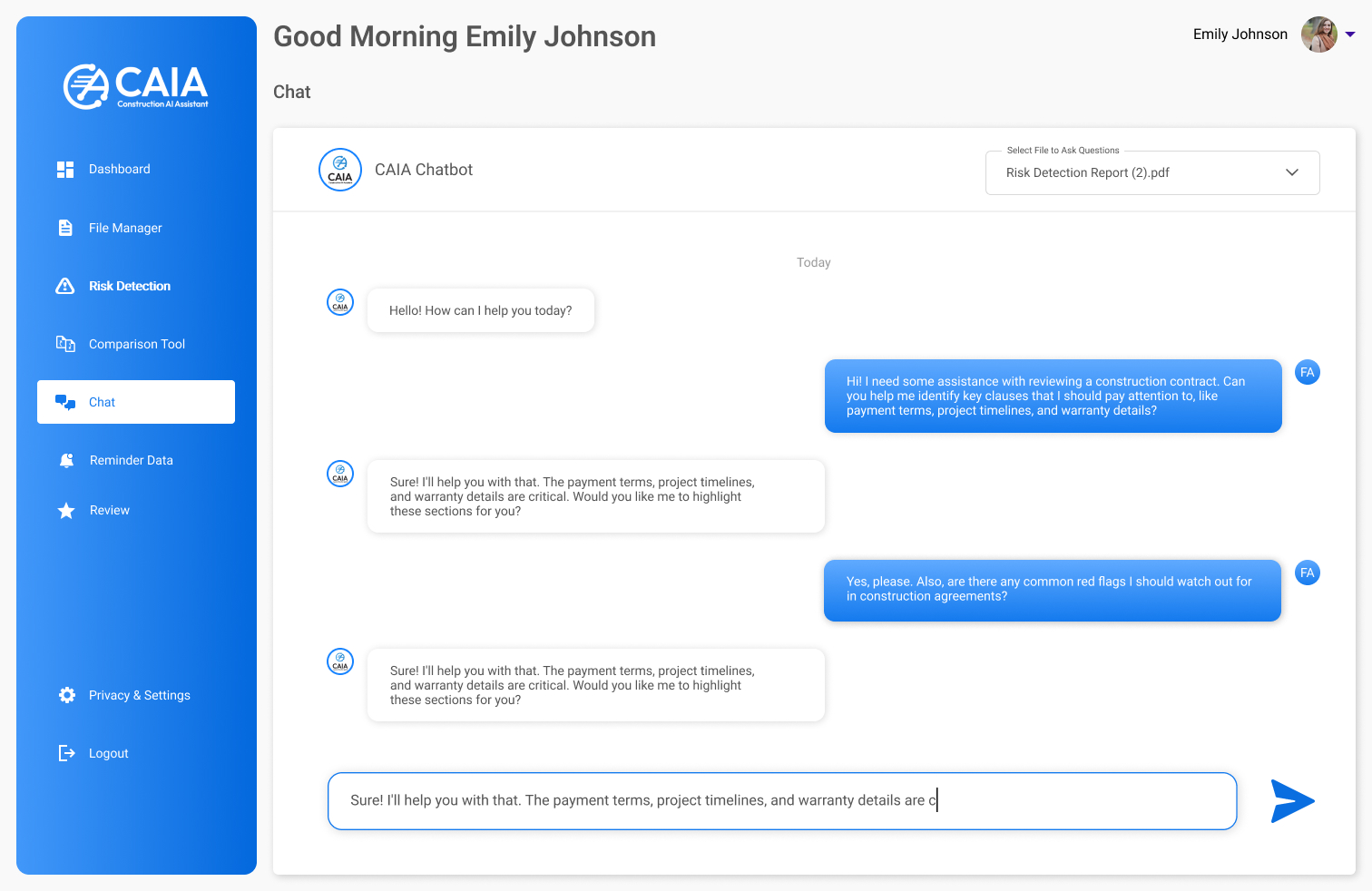The height and width of the screenshot is (891, 1372).
Task: Expand the user account menu arrow
Action: (x=1350, y=34)
